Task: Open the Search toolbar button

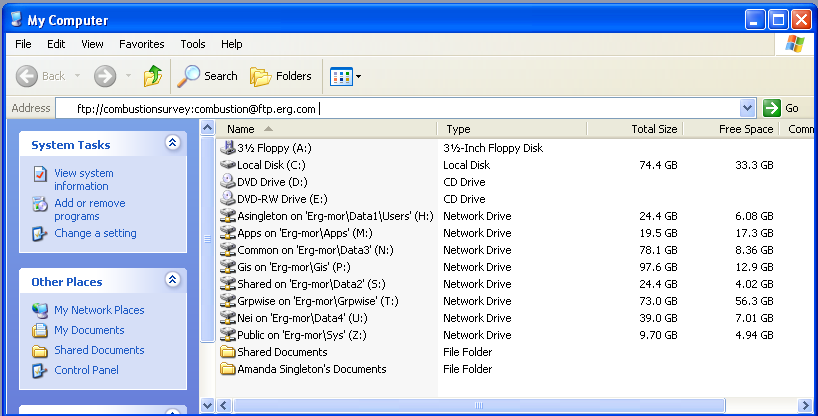Action: [x=208, y=76]
